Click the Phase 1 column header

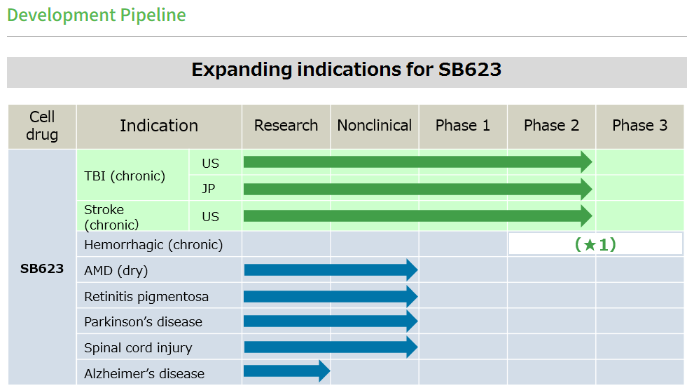tap(462, 126)
